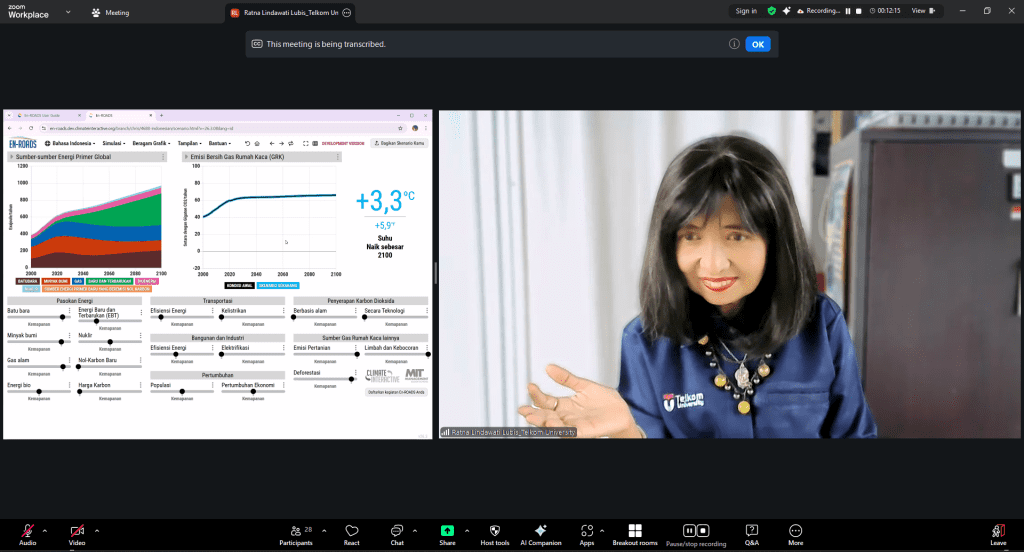Image resolution: width=1024 pixels, height=552 pixels.
Task: Open the Participants panel
Action: (295, 531)
